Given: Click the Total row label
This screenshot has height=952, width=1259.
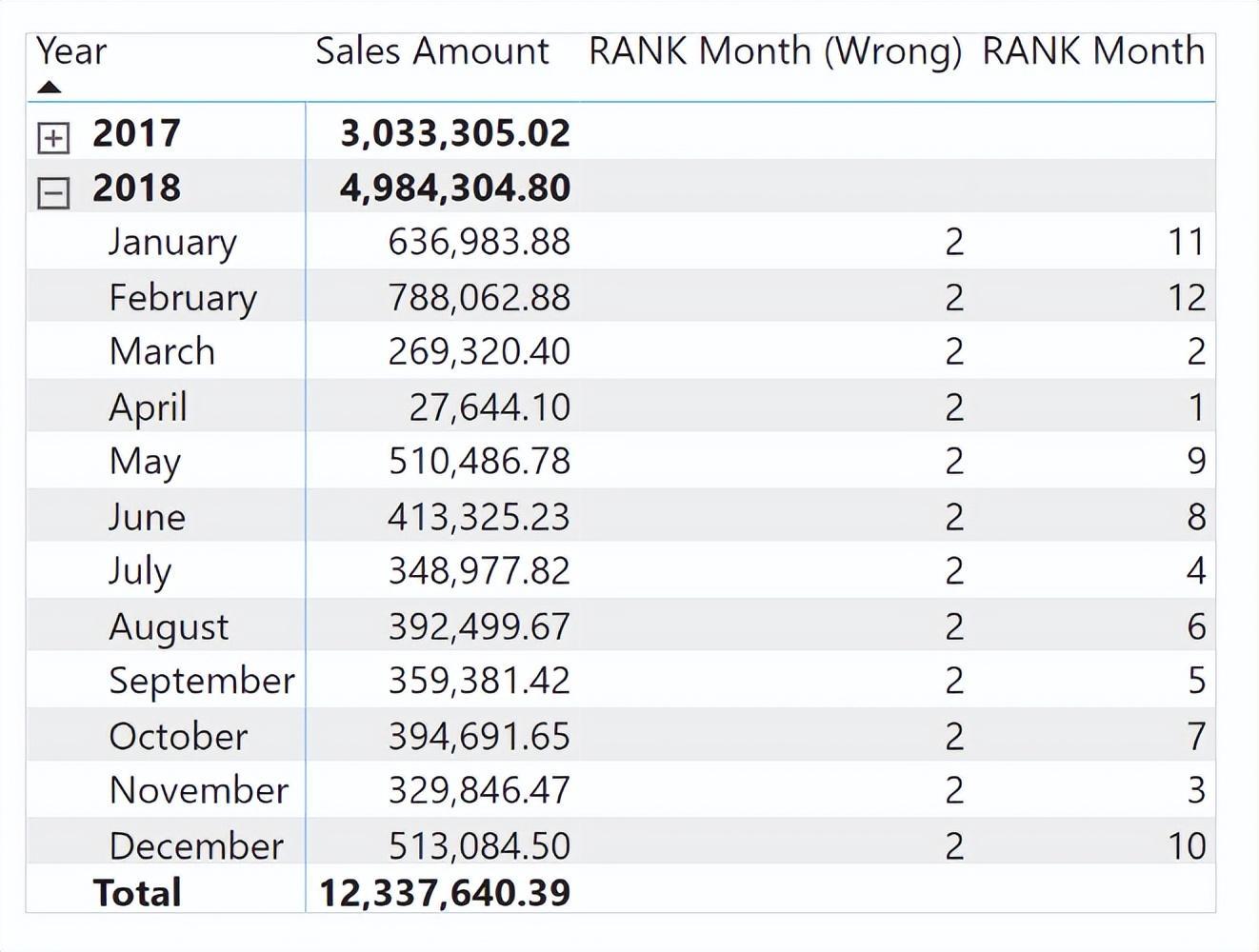Looking at the screenshot, I should pos(137,893).
